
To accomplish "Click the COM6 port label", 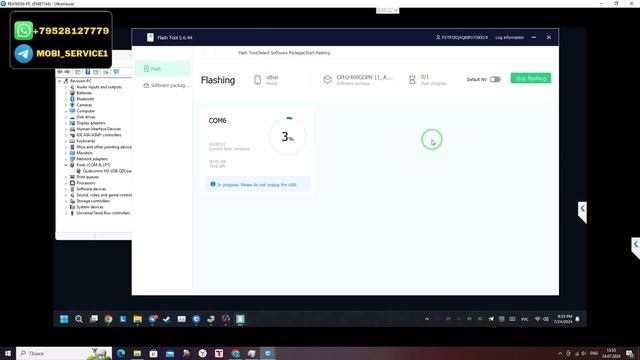I will coord(217,121).
